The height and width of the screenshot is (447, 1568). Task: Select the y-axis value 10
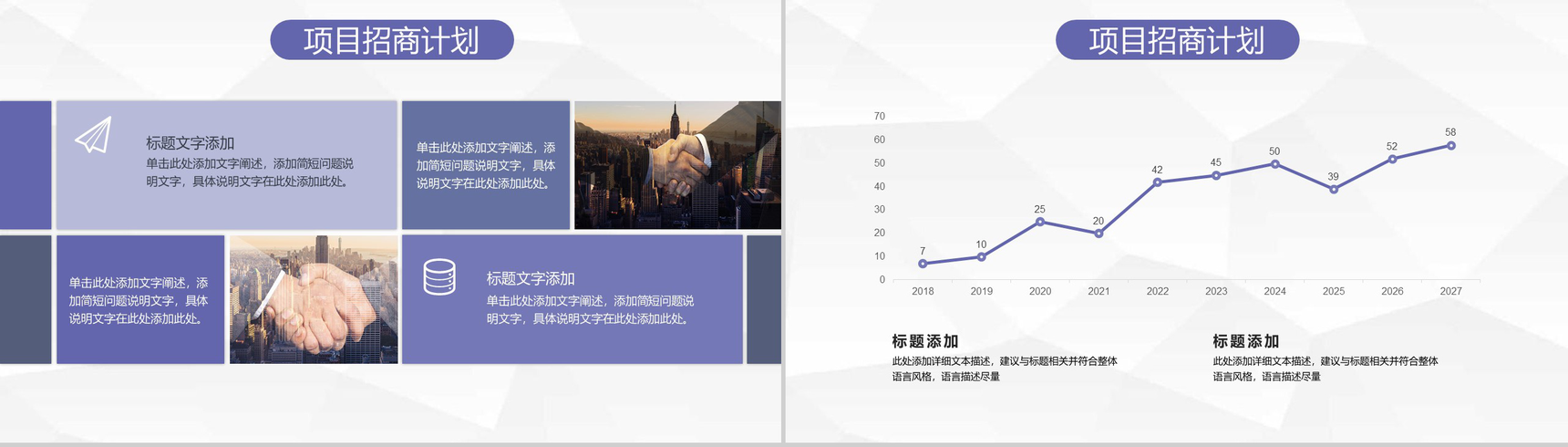pos(880,256)
